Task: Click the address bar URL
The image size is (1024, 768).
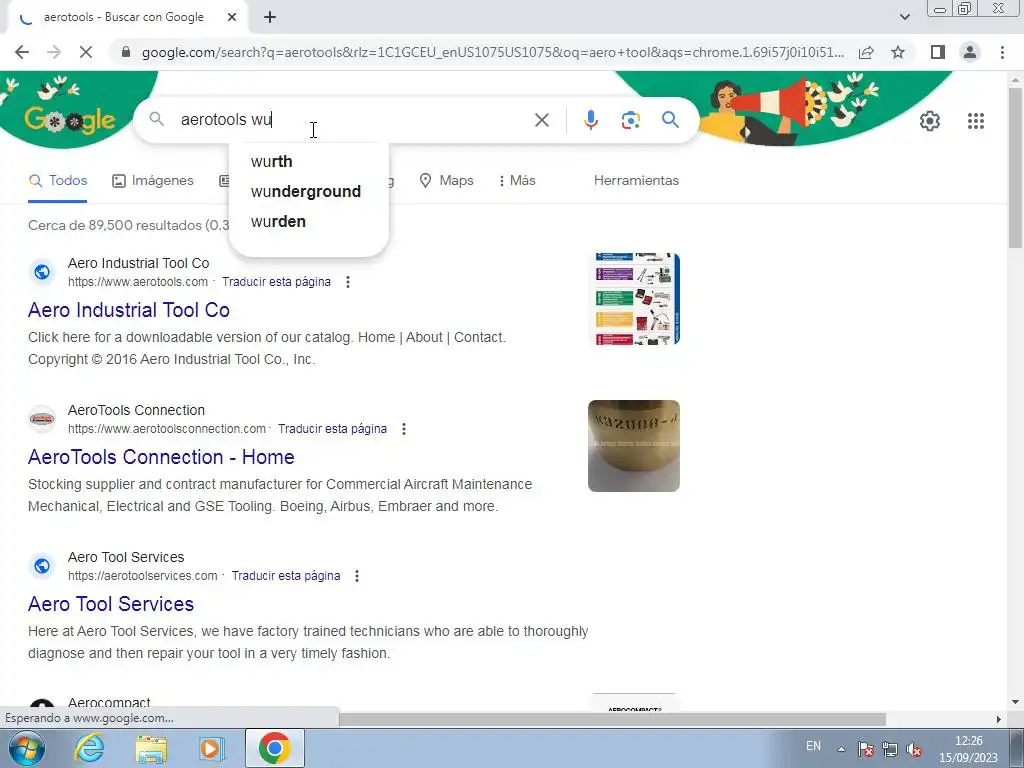Action: pos(492,52)
